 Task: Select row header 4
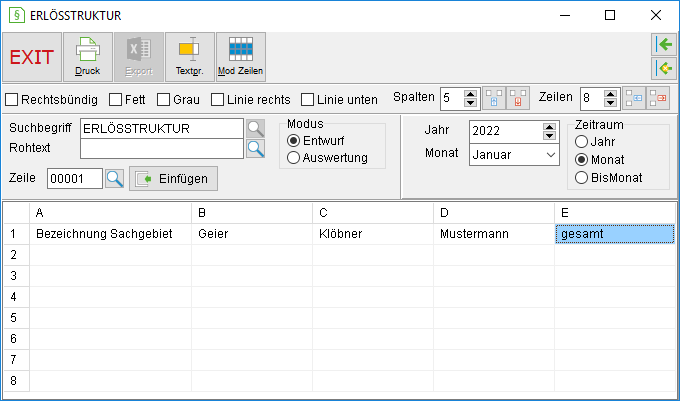point(16,297)
